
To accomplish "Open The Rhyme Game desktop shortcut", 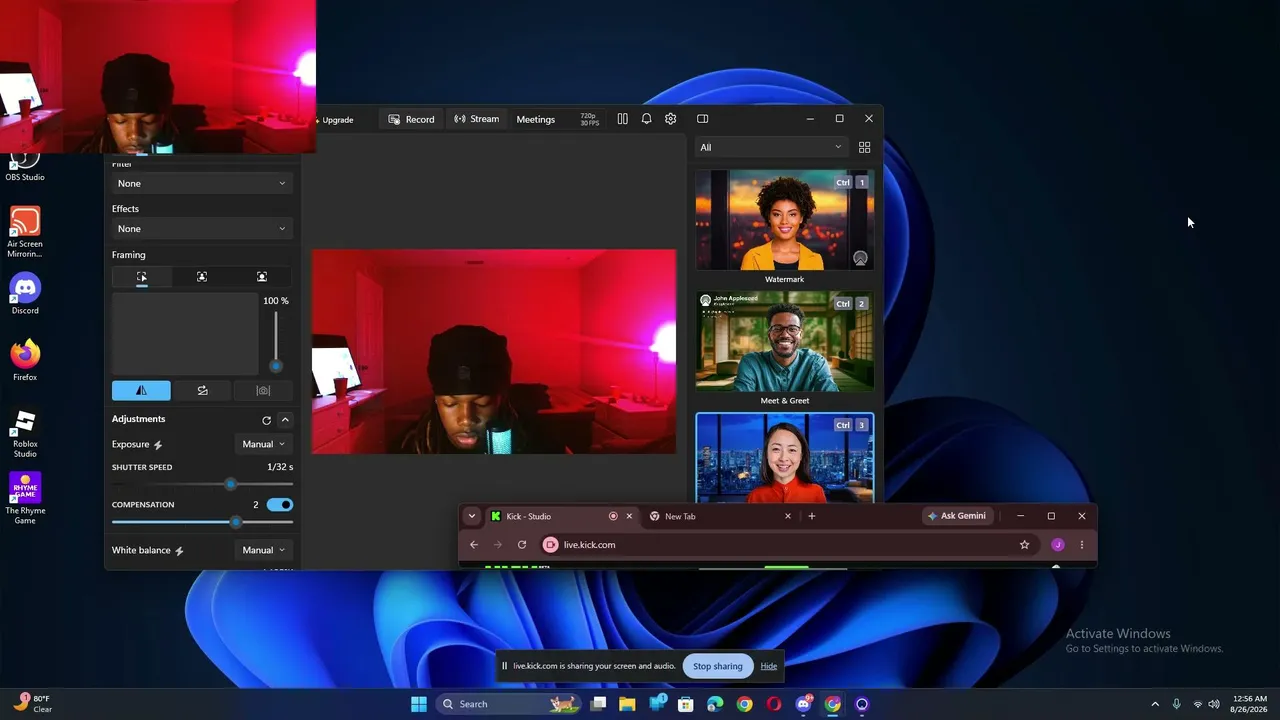I will [25, 498].
